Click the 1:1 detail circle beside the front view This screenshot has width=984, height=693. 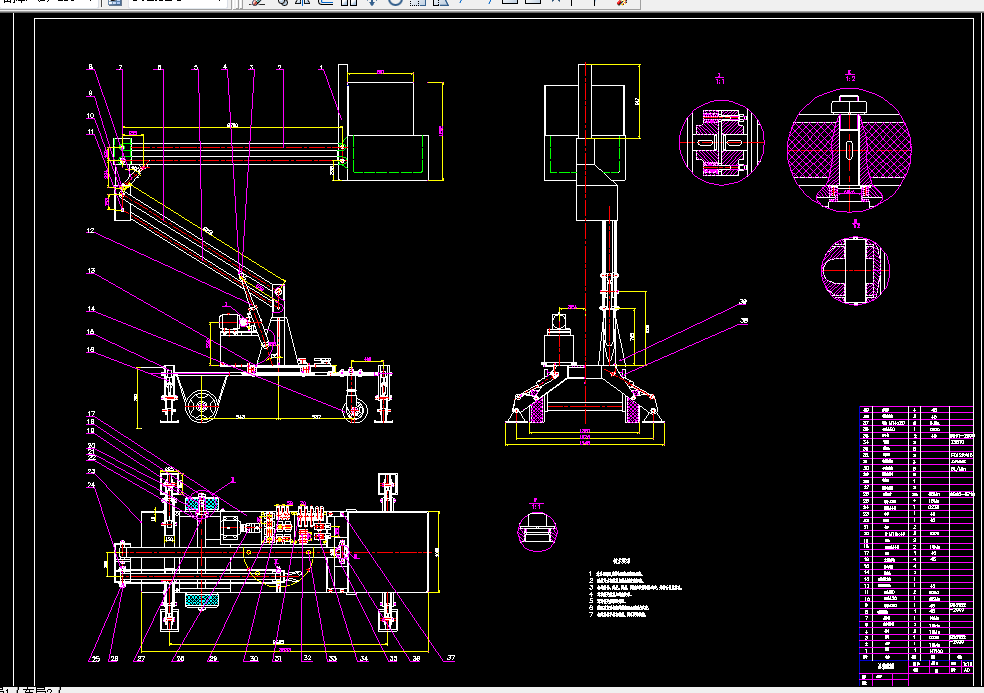tap(722, 142)
